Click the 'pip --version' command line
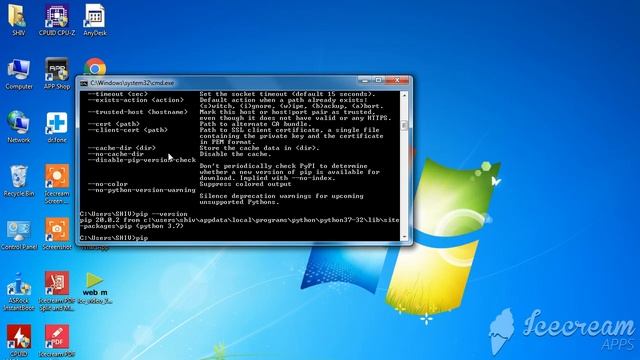 (x=133, y=214)
